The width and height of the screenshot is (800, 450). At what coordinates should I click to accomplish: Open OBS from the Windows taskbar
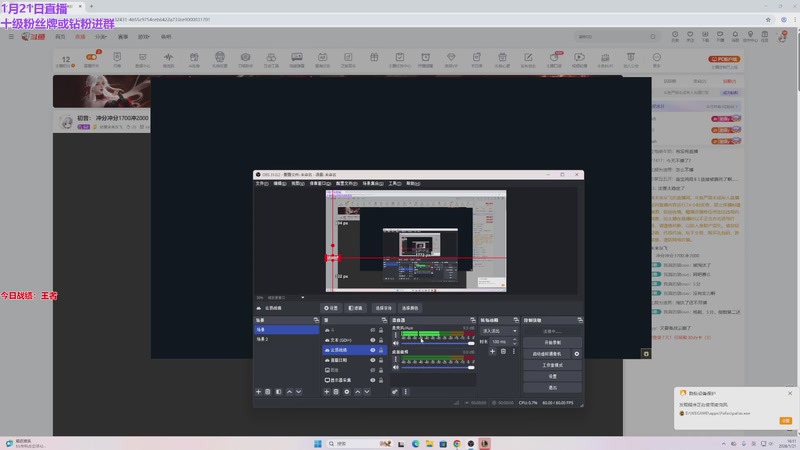pos(470,443)
